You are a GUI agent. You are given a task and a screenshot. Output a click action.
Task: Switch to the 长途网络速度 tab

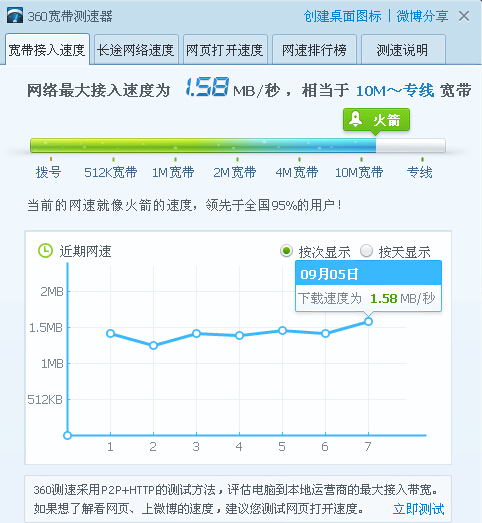[x=136, y=50]
